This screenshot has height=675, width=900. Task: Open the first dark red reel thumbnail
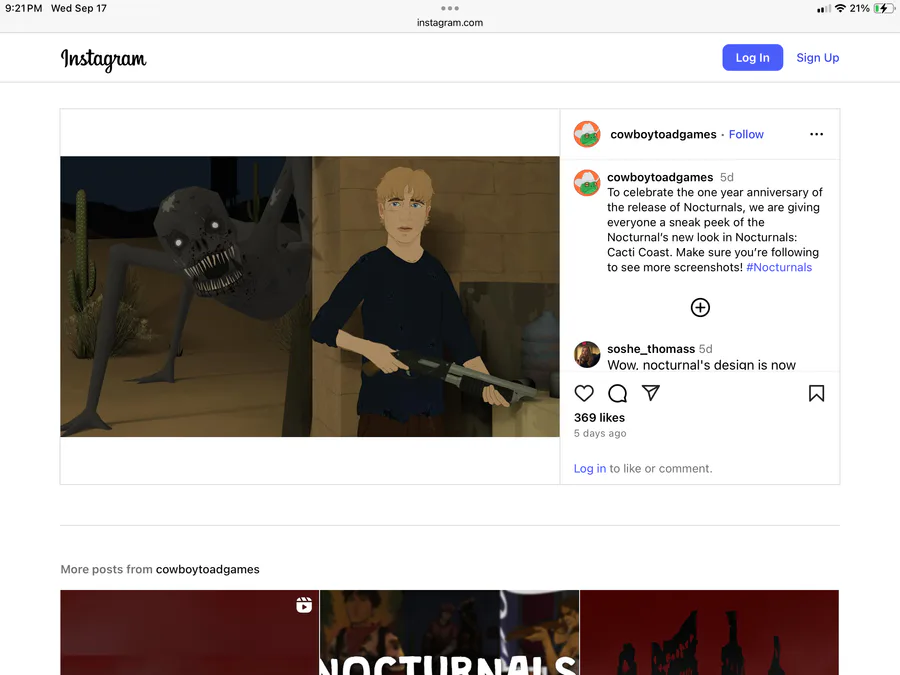189,633
